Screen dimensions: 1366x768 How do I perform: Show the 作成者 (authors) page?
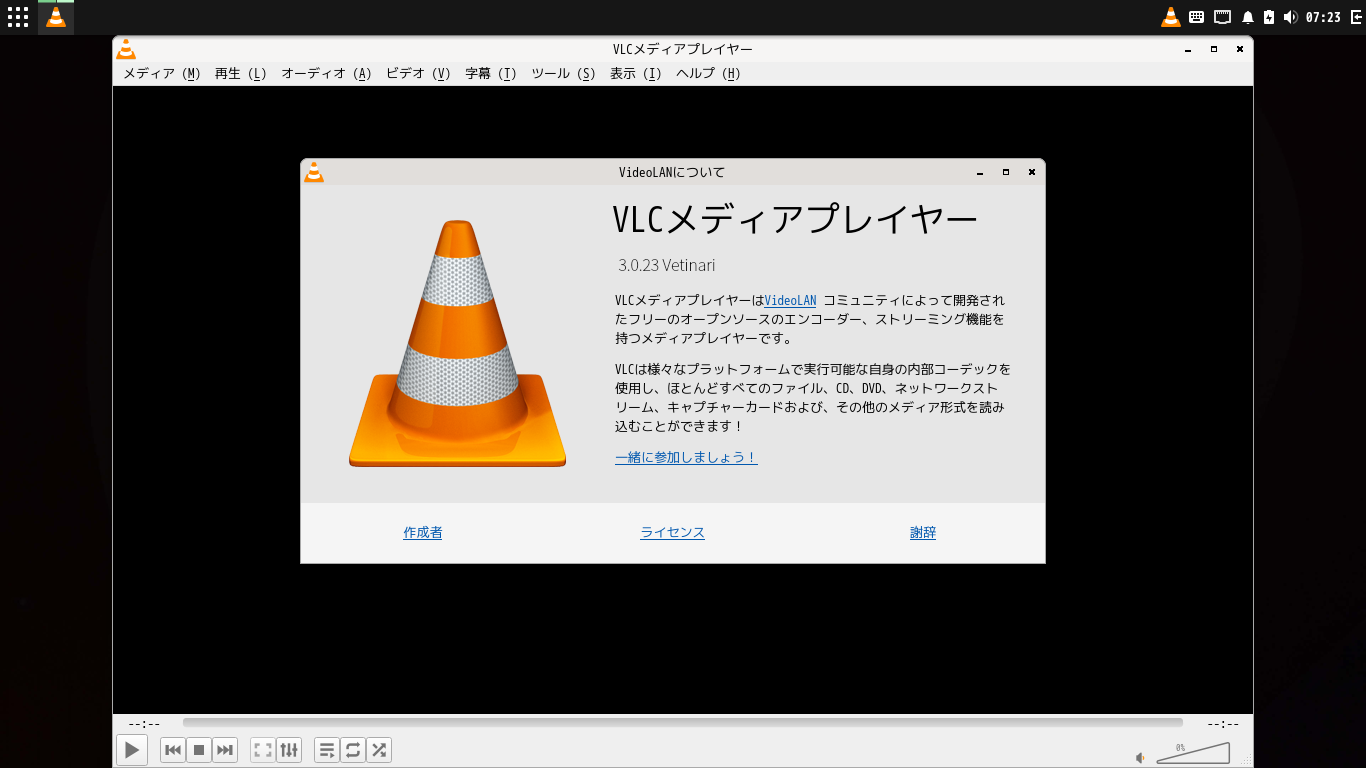coord(423,533)
